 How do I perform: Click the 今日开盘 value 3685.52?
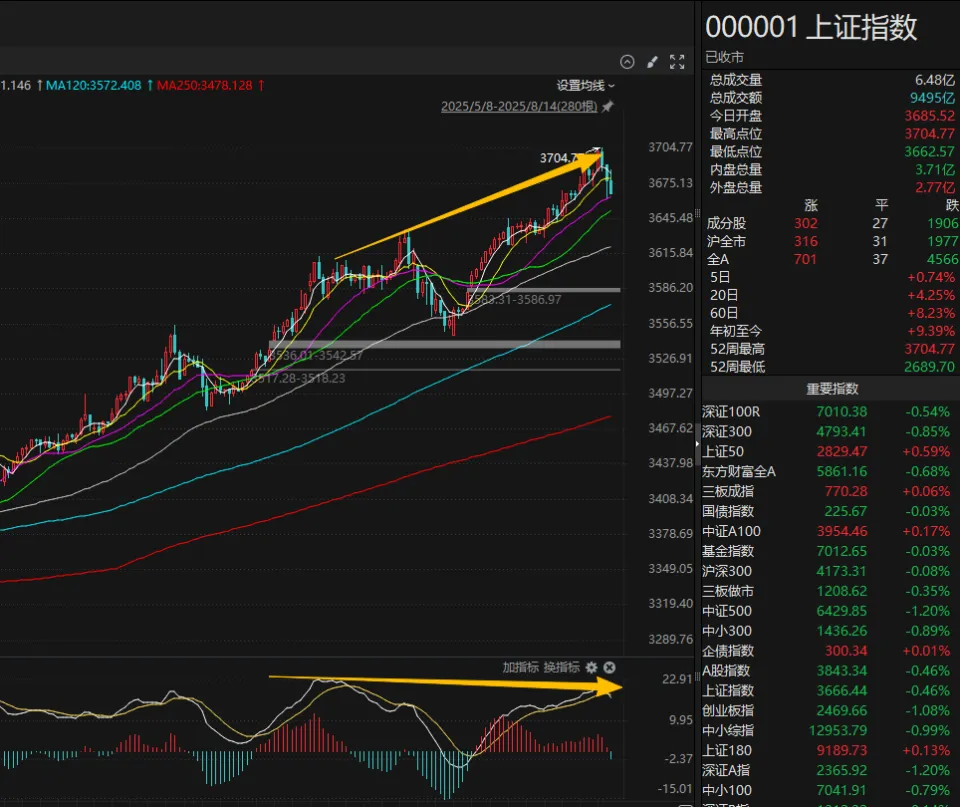click(929, 116)
